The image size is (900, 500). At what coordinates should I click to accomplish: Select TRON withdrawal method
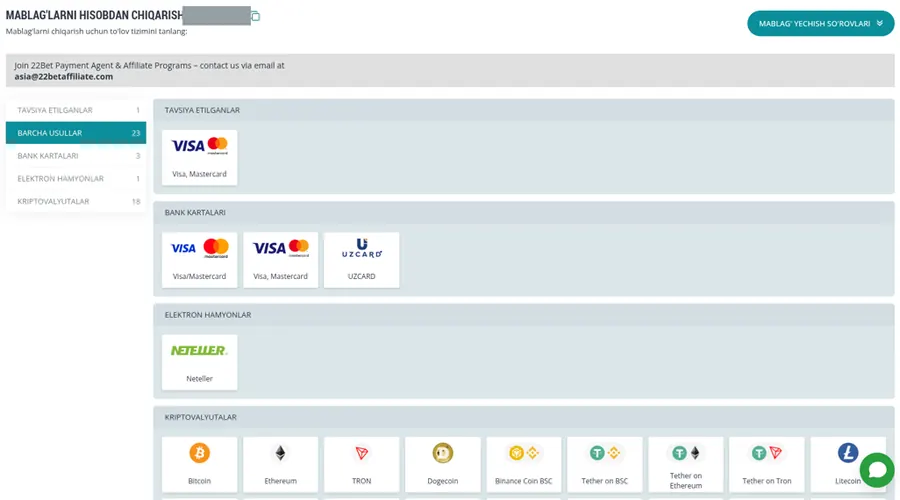[x=362, y=464]
